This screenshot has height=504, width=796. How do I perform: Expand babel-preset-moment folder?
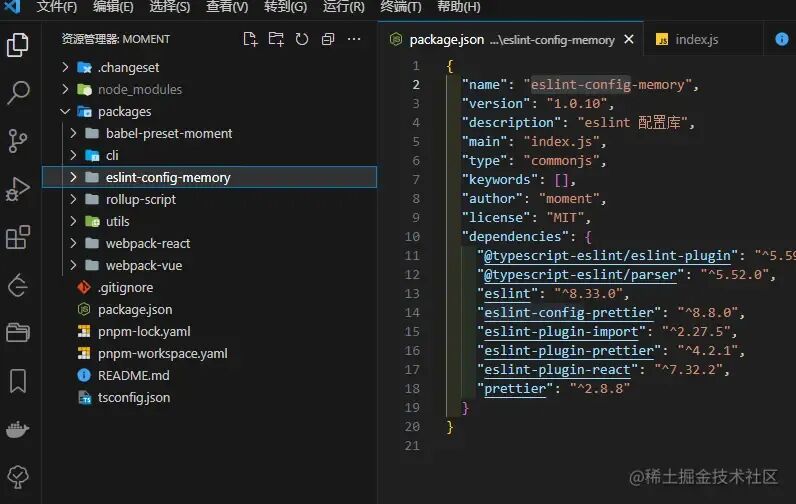pyautogui.click(x=73, y=133)
